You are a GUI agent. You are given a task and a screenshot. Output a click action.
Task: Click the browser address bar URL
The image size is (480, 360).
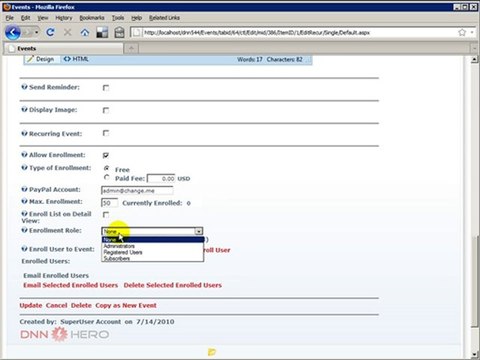[x=257, y=32]
